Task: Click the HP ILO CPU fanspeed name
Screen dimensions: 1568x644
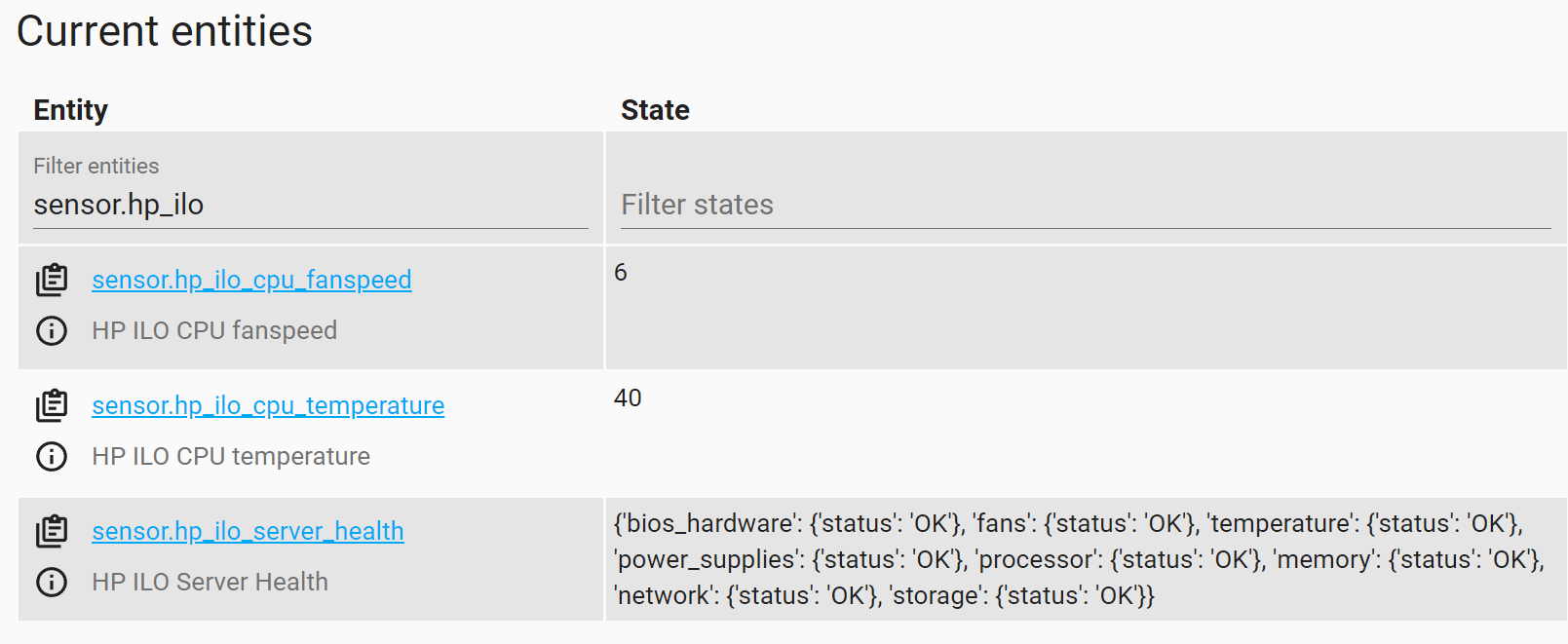Action: pyautogui.click(x=214, y=331)
